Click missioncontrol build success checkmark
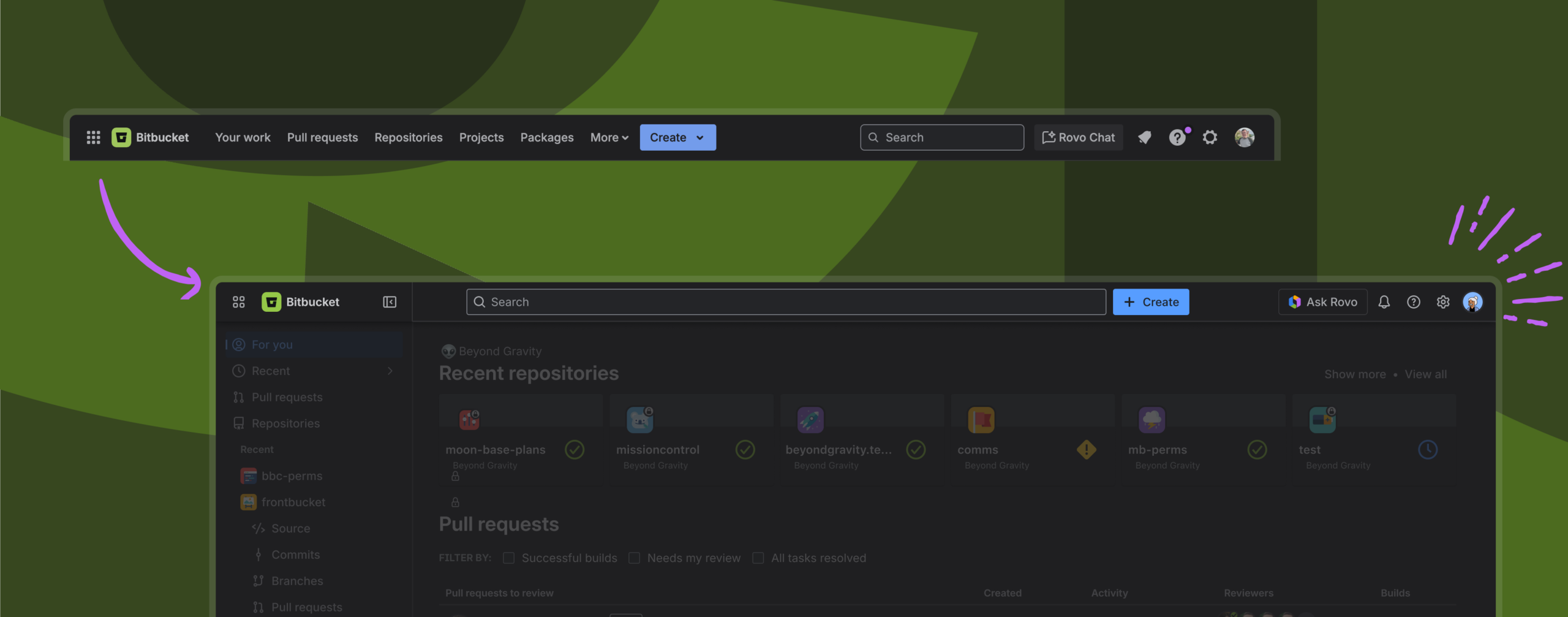Image resolution: width=1568 pixels, height=617 pixels. (x=745, y=450)
